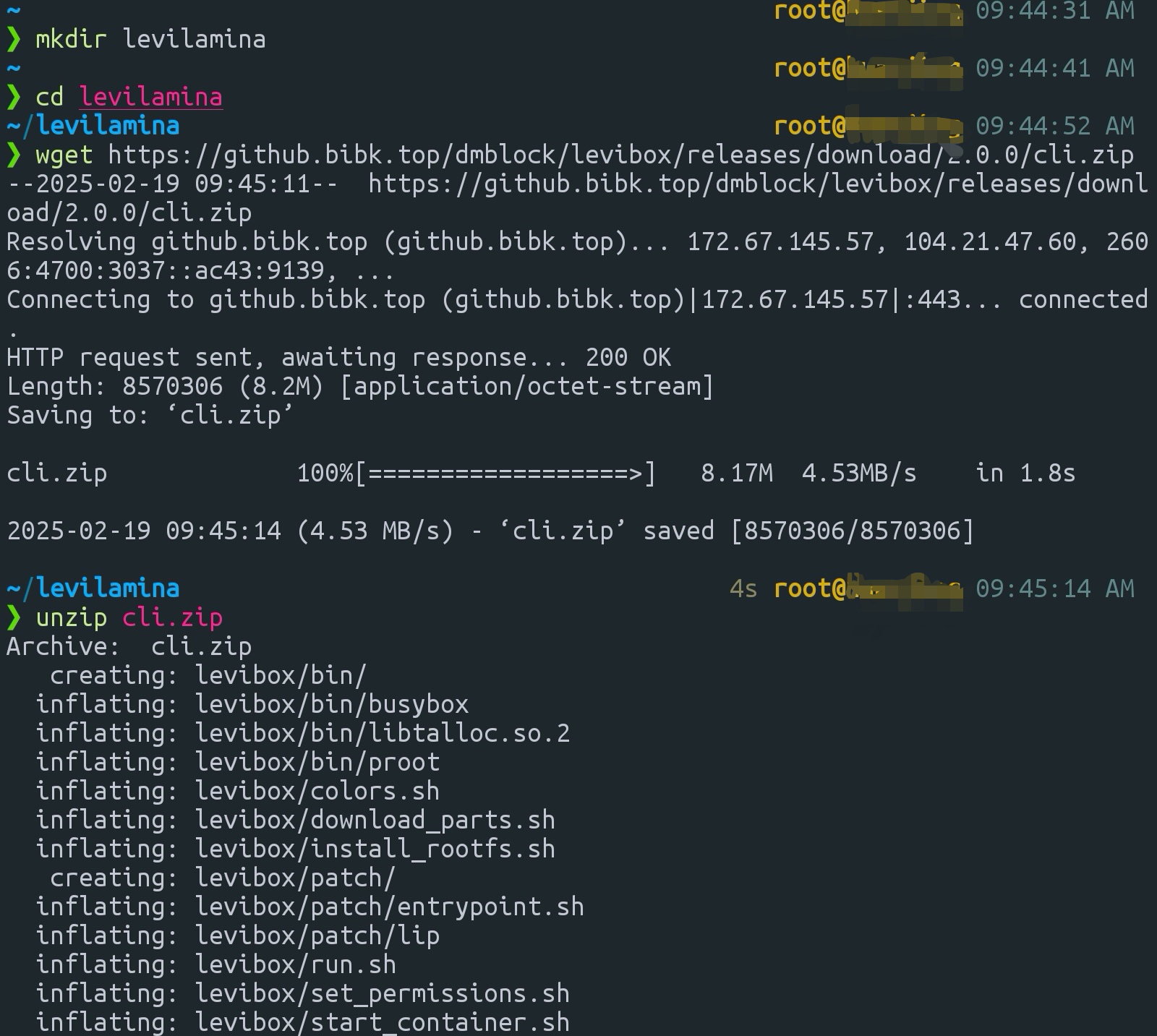
Task: Click the timestamp 09:45:14 AM on prompt line
Action: pos(1055,588)
